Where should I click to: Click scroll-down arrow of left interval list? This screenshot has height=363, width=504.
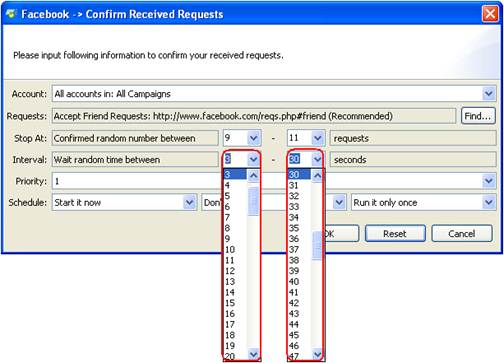click(253, 354)
